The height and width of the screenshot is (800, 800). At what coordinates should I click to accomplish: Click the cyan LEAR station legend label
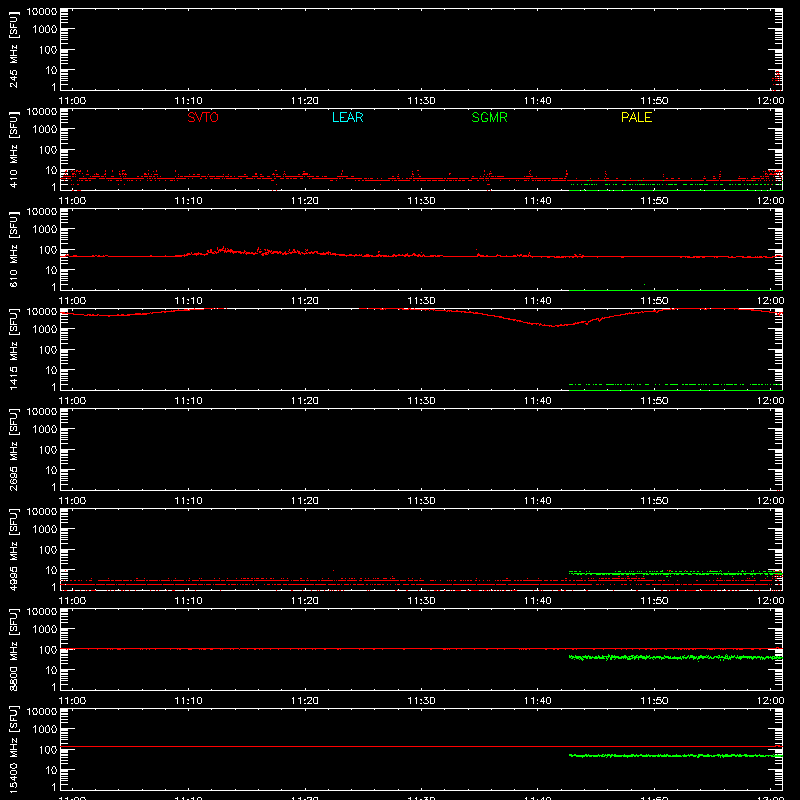347,117
